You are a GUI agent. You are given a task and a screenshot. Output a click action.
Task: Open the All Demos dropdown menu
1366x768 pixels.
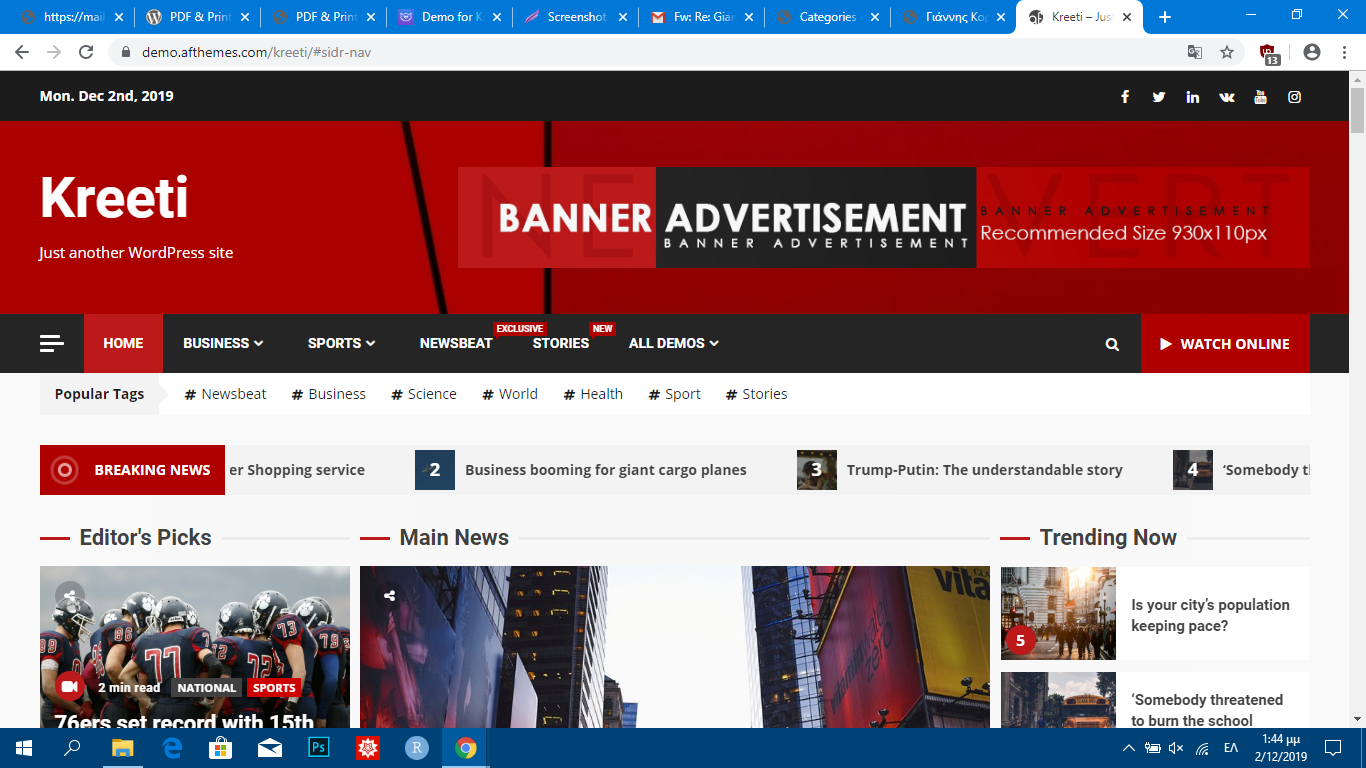click(x=673, y=343)
